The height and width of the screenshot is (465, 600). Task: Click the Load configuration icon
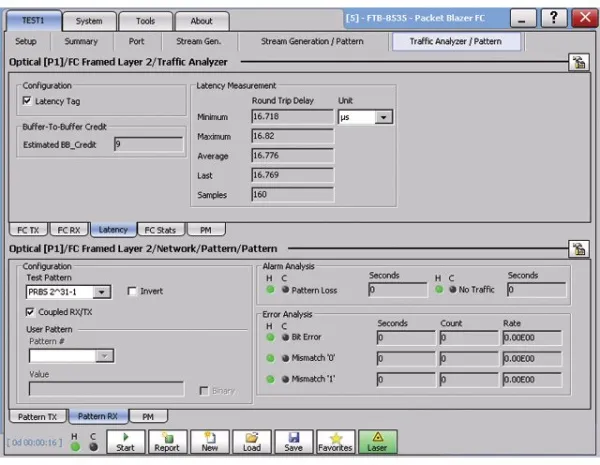click(252, 441)
